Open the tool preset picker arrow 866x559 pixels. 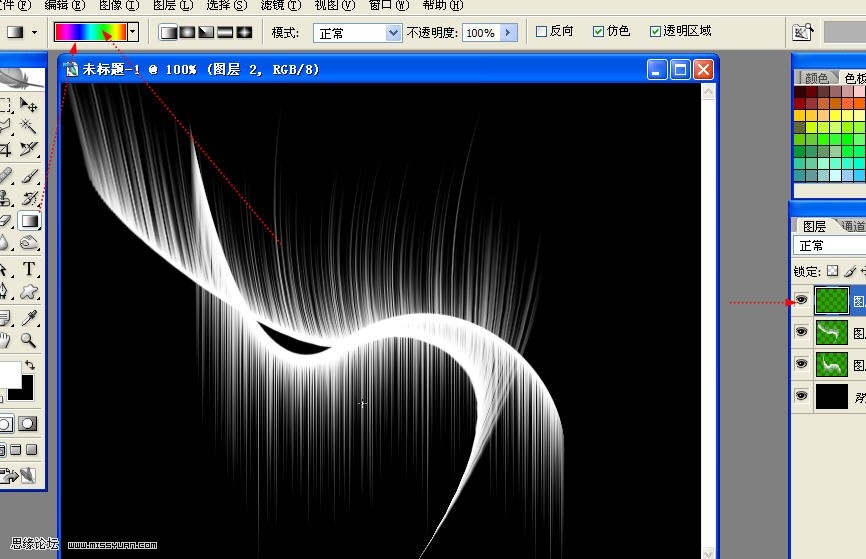coord(34,33)
